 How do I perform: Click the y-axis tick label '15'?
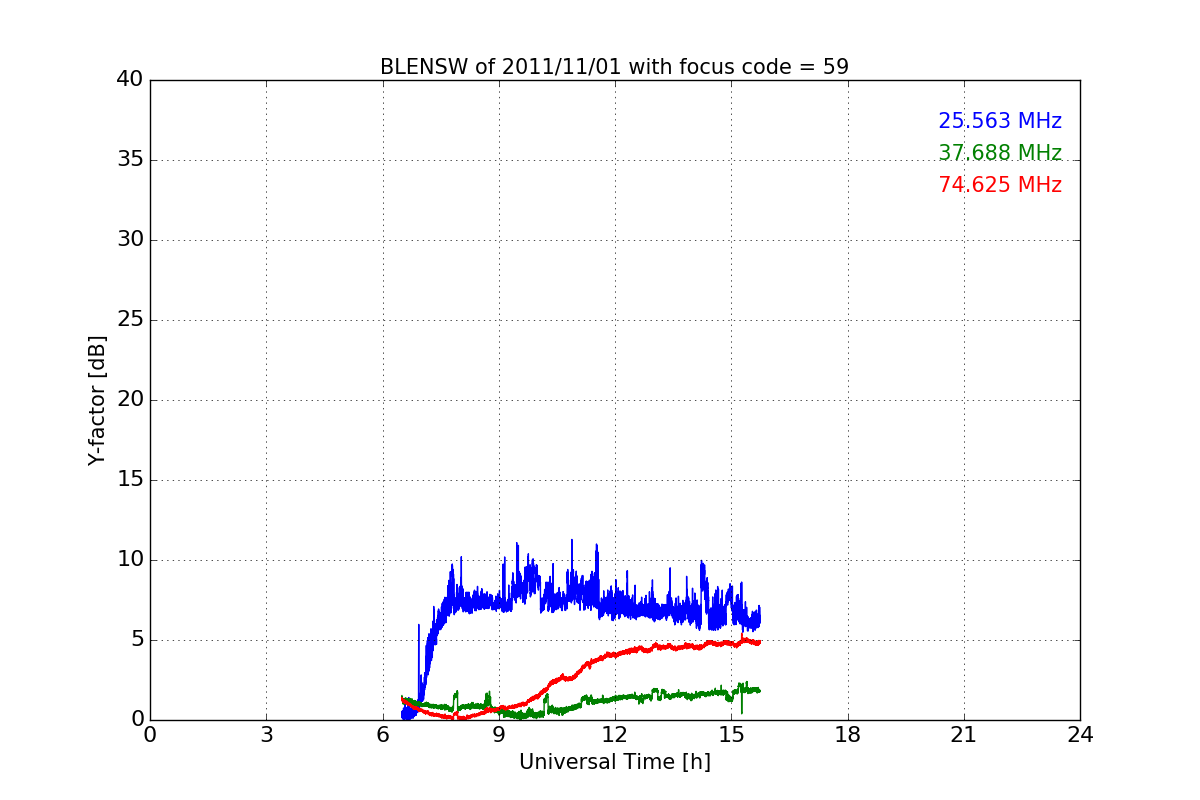[130, 480]
